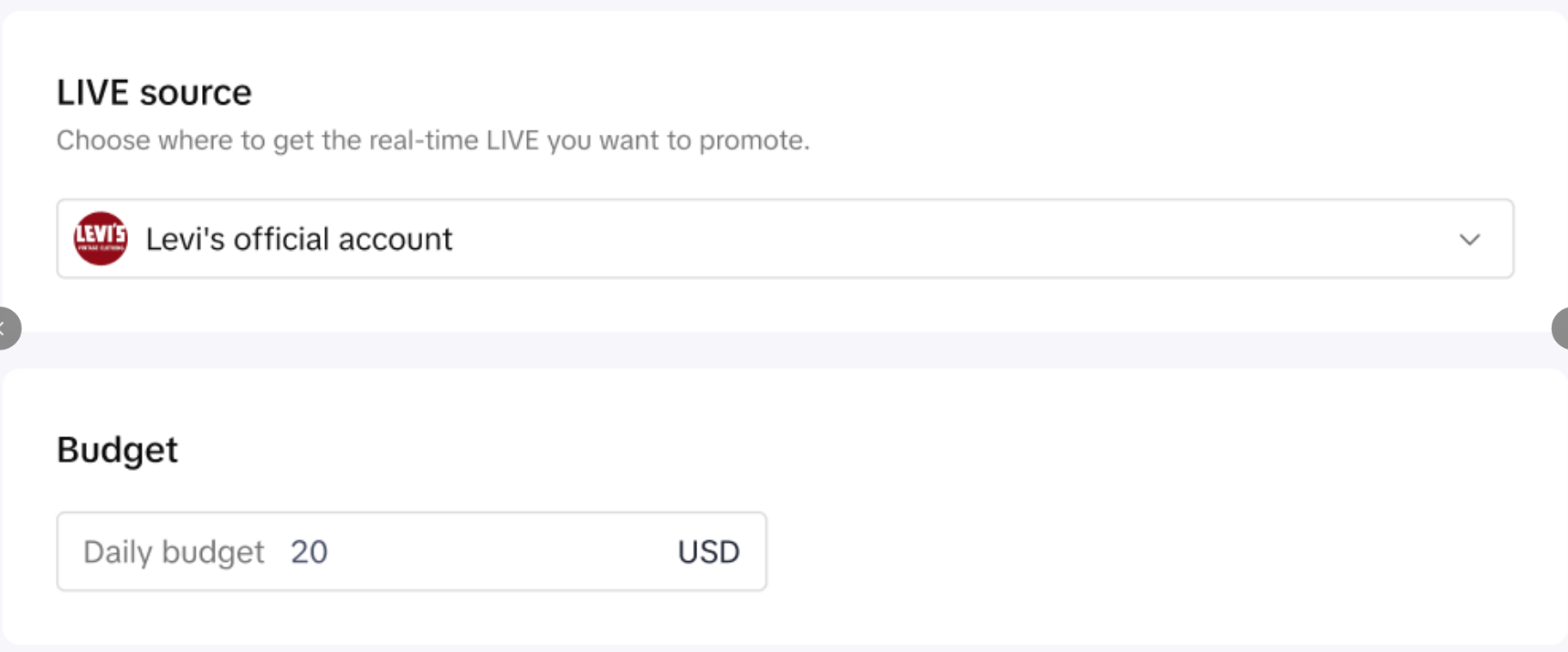
Task: Click the Budget section heading
Action: click(x=117, y=450)
